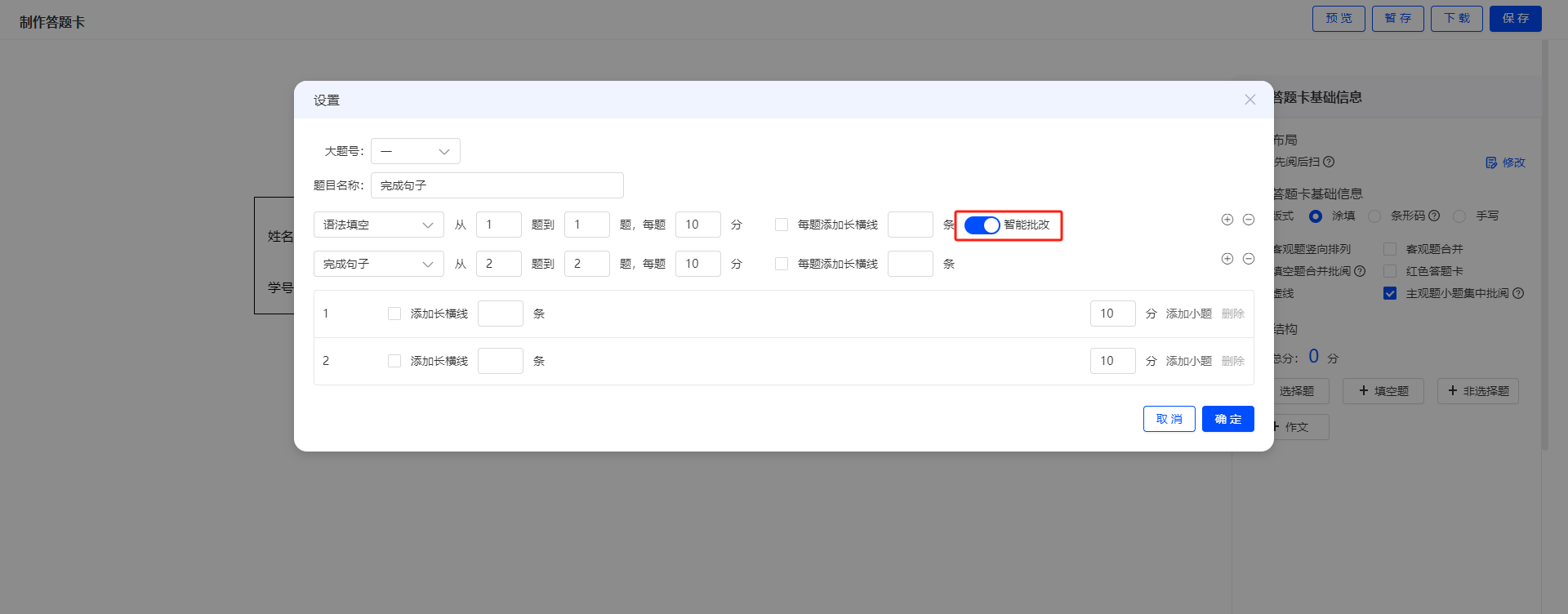Open the 语法填空 question type dropdown
Image resolution: width=1568 pixels, height=614 pixels.
point(379,225)
